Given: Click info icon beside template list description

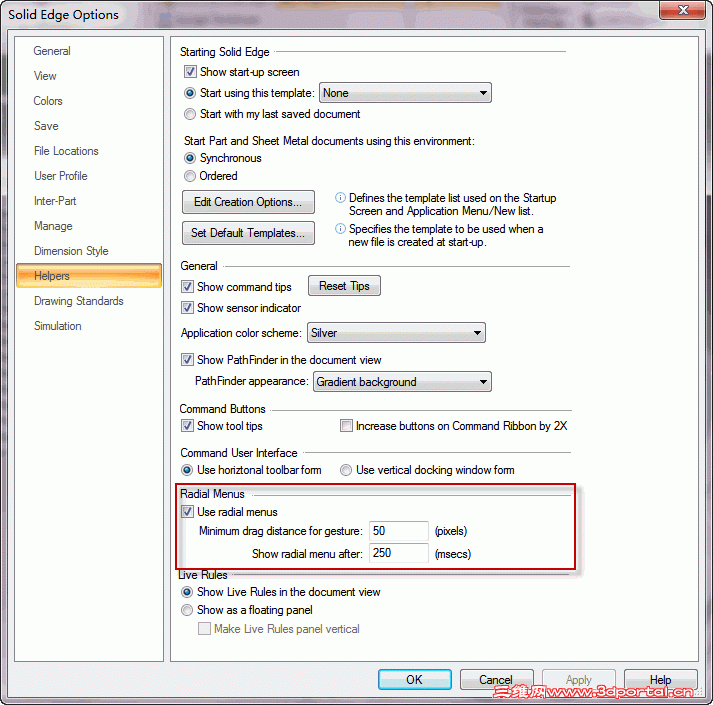Looking at the screenshot, I should 340,197.
